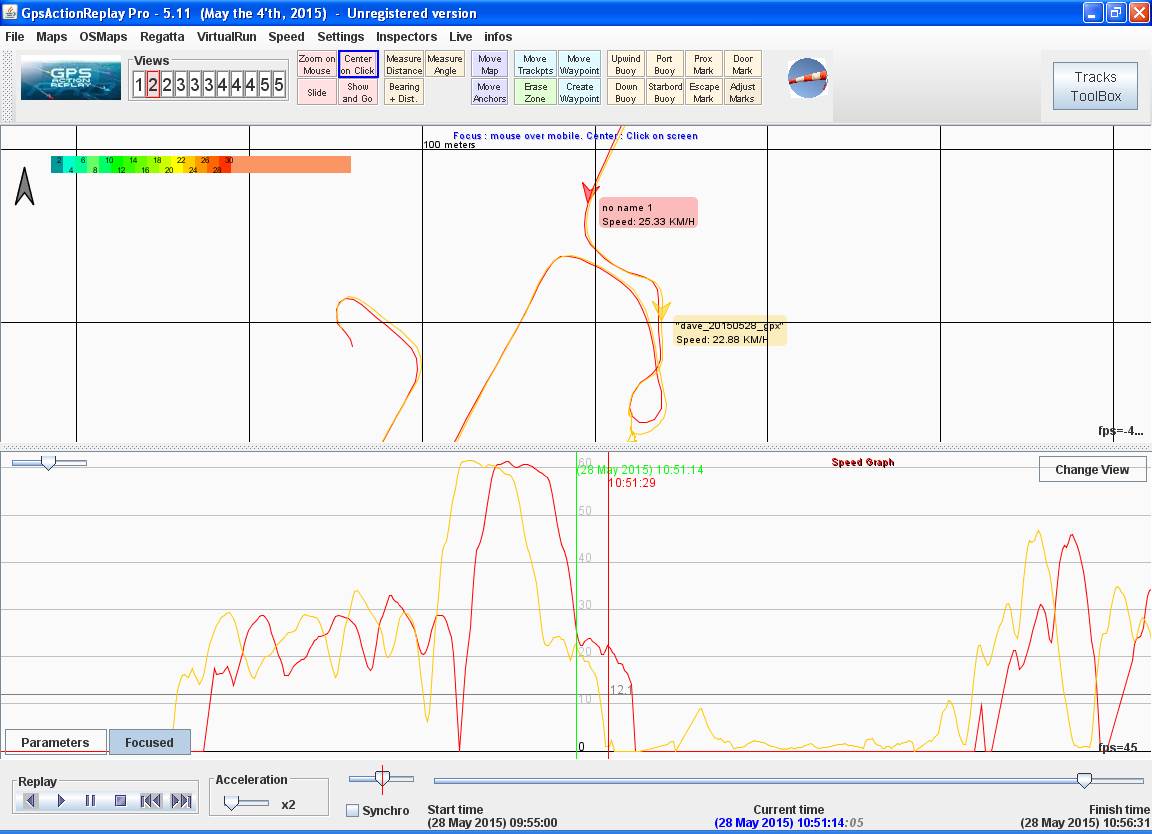The width and height of the screenshot is (1152, 834).
Task: Enable the Synchro checkbox
Action: click(x=353, y=810)
